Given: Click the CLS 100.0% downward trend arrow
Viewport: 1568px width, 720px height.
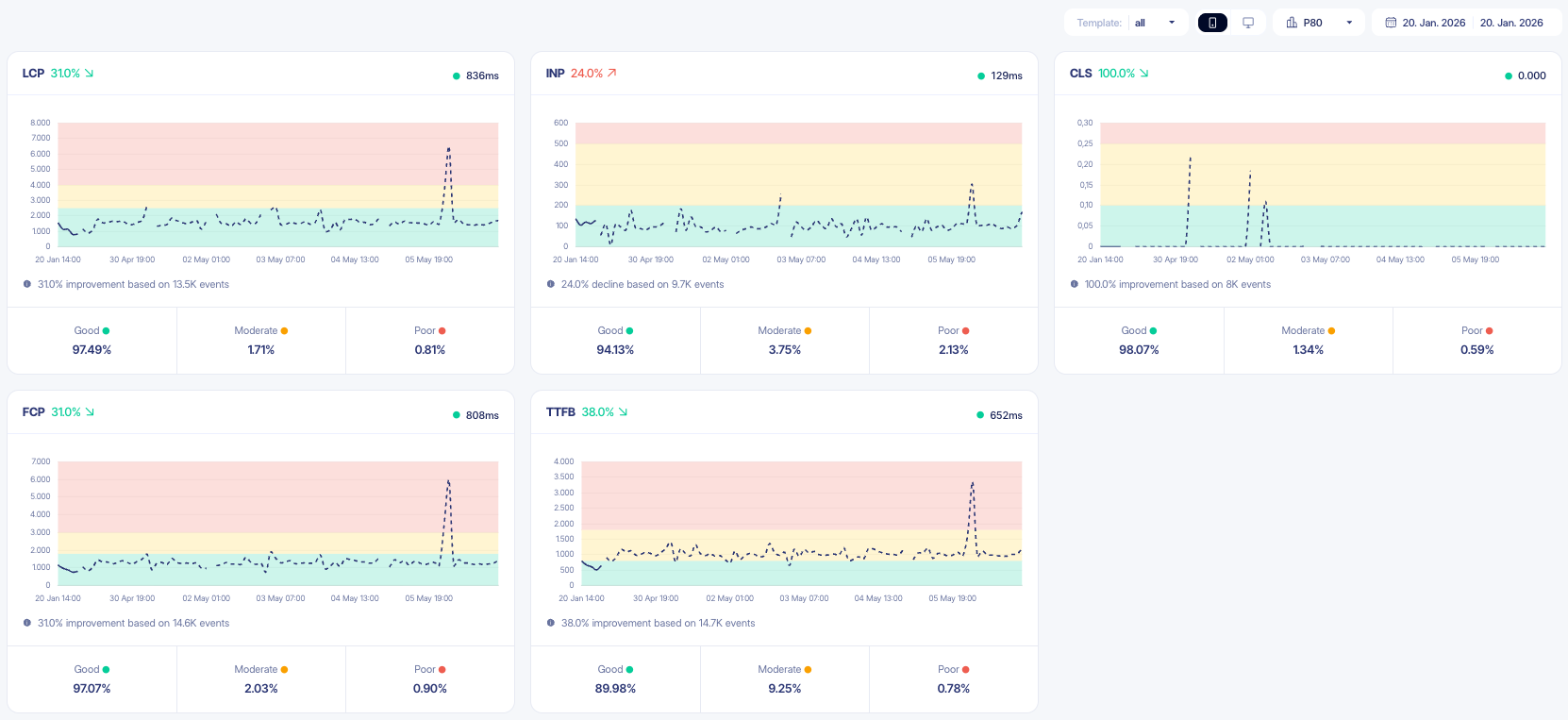Looking at the screenshot, I should coord(1143,74).
